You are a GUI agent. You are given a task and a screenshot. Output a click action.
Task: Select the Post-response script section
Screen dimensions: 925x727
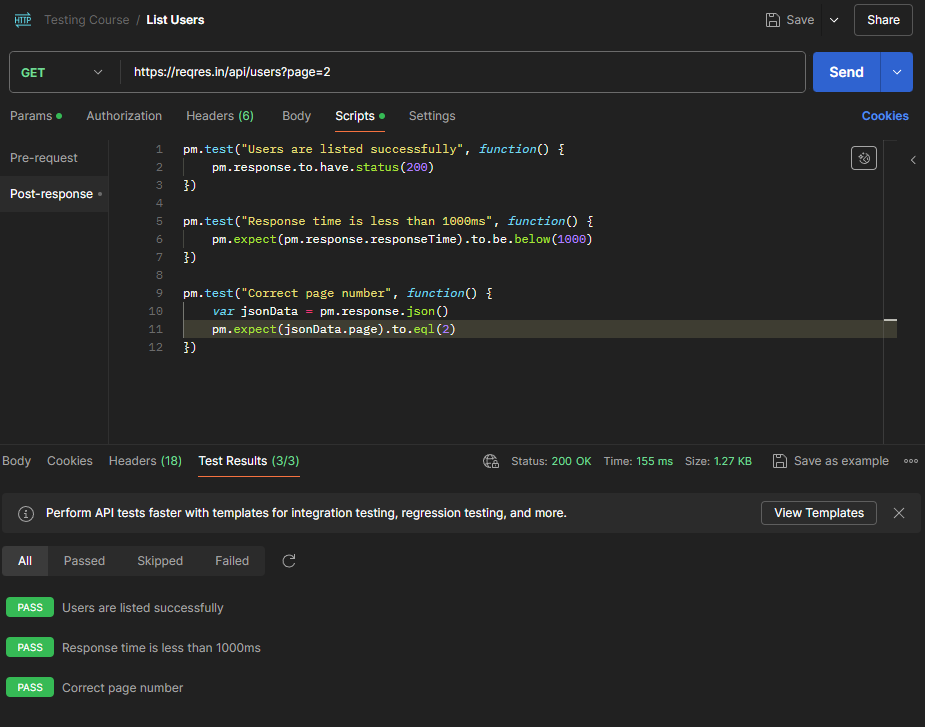[54, 194]
